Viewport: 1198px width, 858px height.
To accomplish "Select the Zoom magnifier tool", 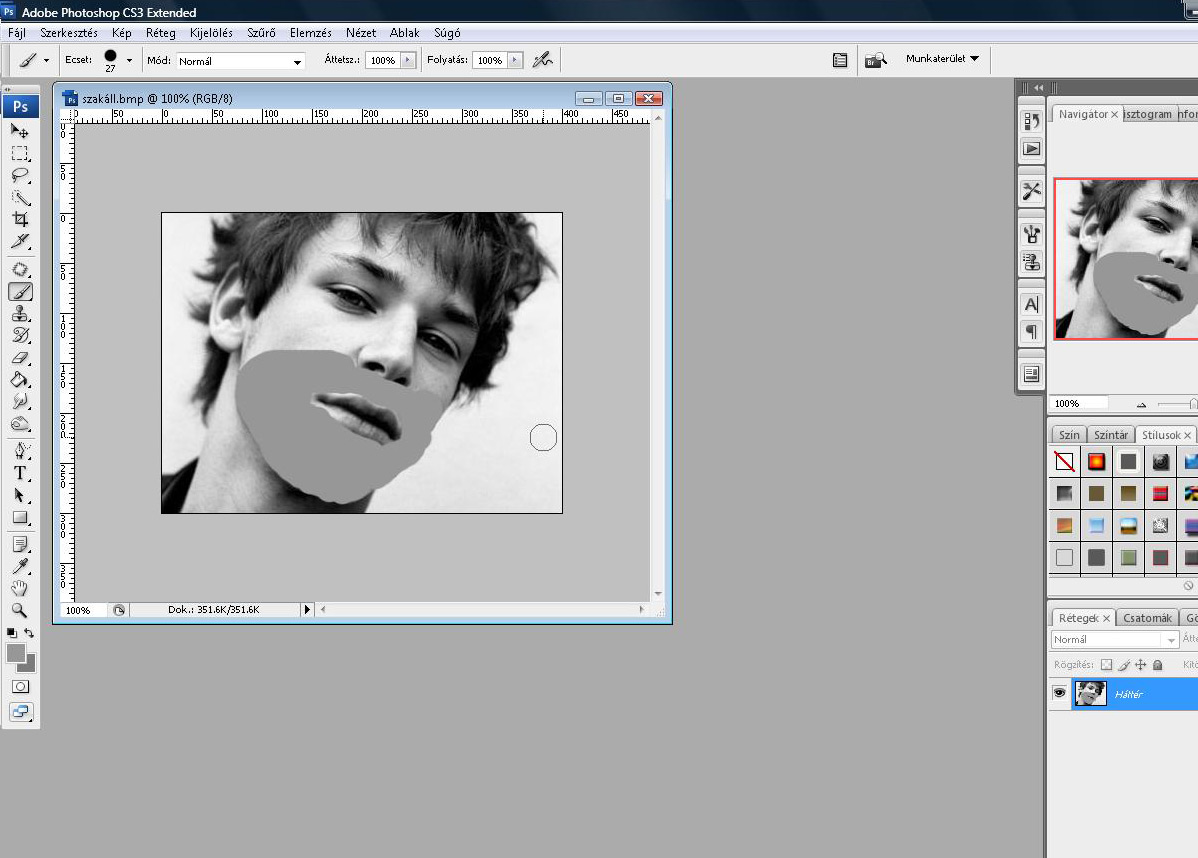I will [x=20, y=610].
